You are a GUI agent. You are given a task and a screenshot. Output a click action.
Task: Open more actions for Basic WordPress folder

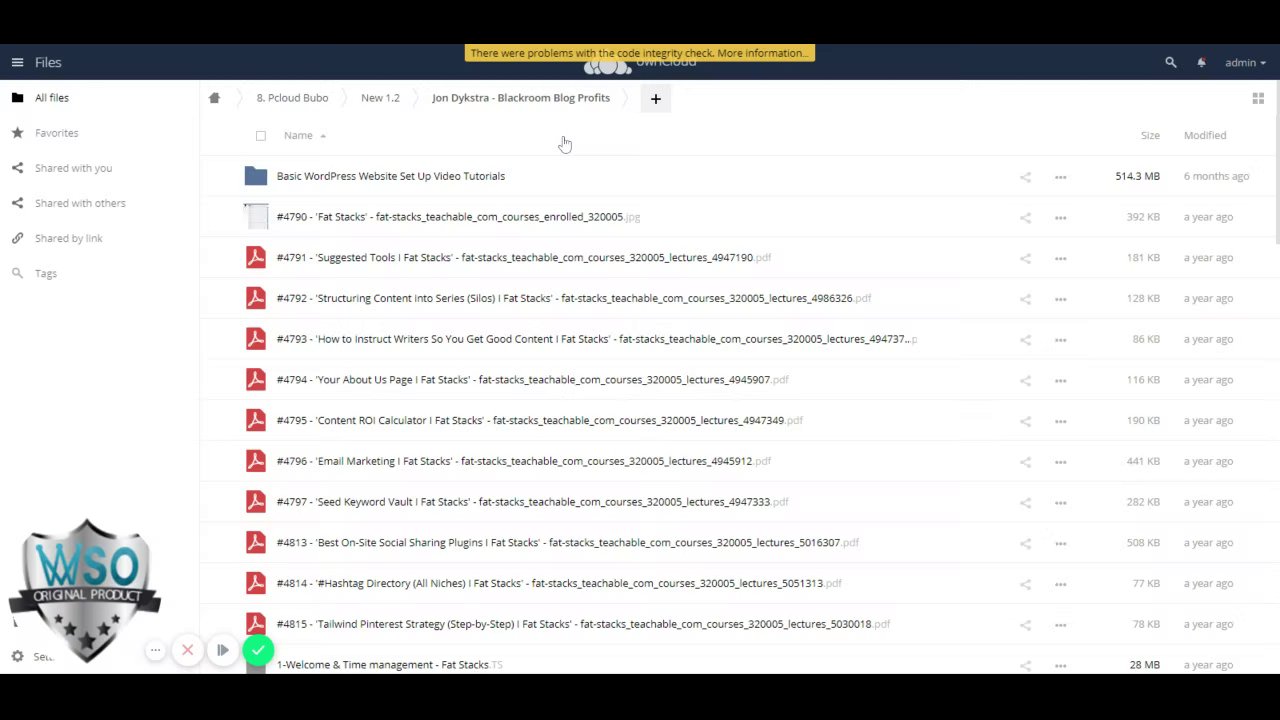(x=1061, y=177)
